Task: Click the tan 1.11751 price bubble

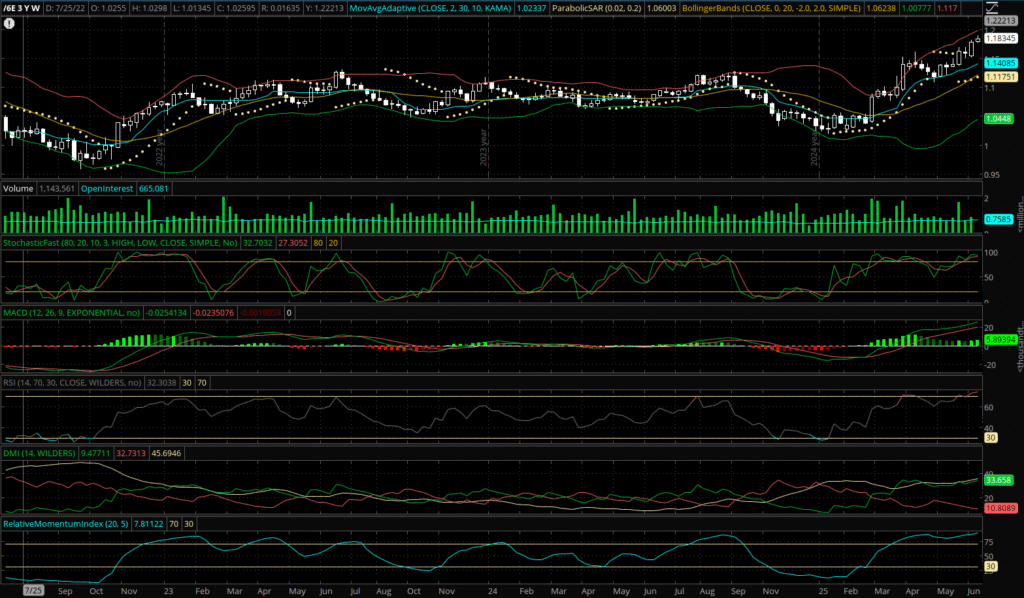Action: pyautogui.click(x=1000, y=77)
